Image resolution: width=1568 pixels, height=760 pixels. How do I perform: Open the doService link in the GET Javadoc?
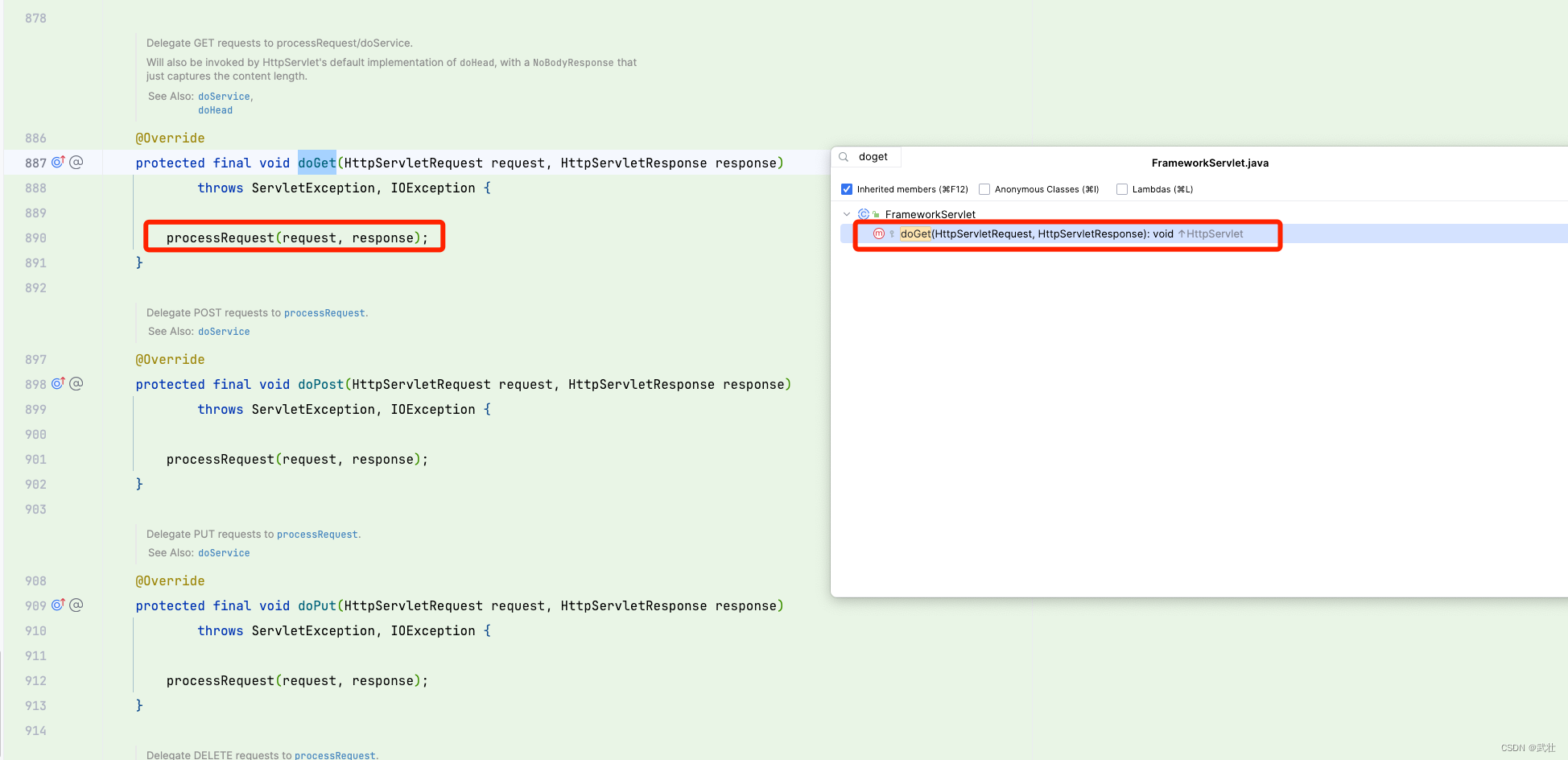[224, 97]
